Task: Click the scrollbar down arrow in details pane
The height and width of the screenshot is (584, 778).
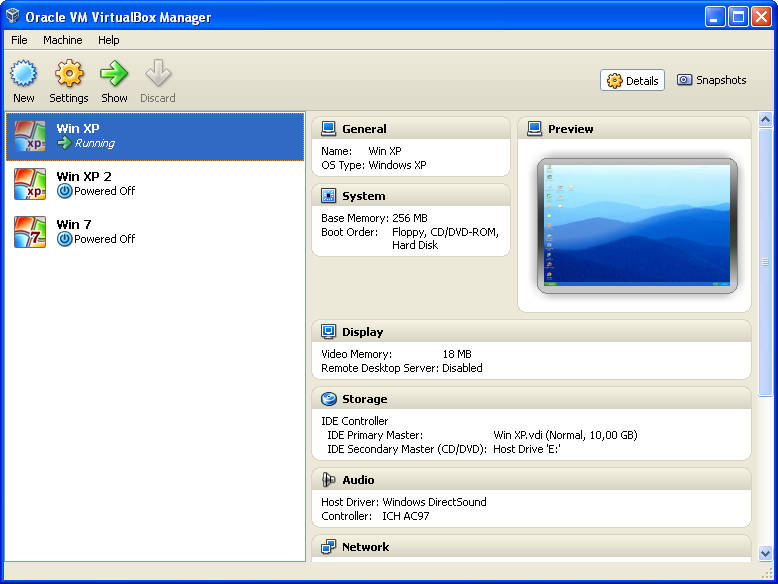Action: [x=766, y=553]
